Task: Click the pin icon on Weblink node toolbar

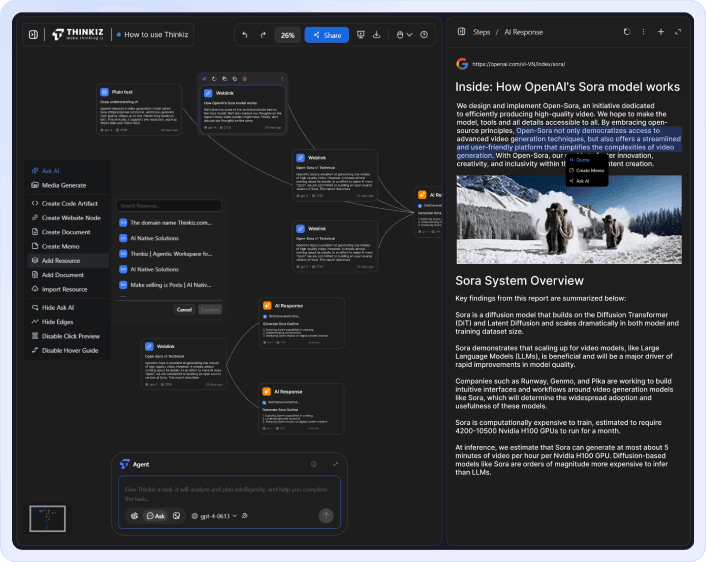Action: tap(204, 79)
